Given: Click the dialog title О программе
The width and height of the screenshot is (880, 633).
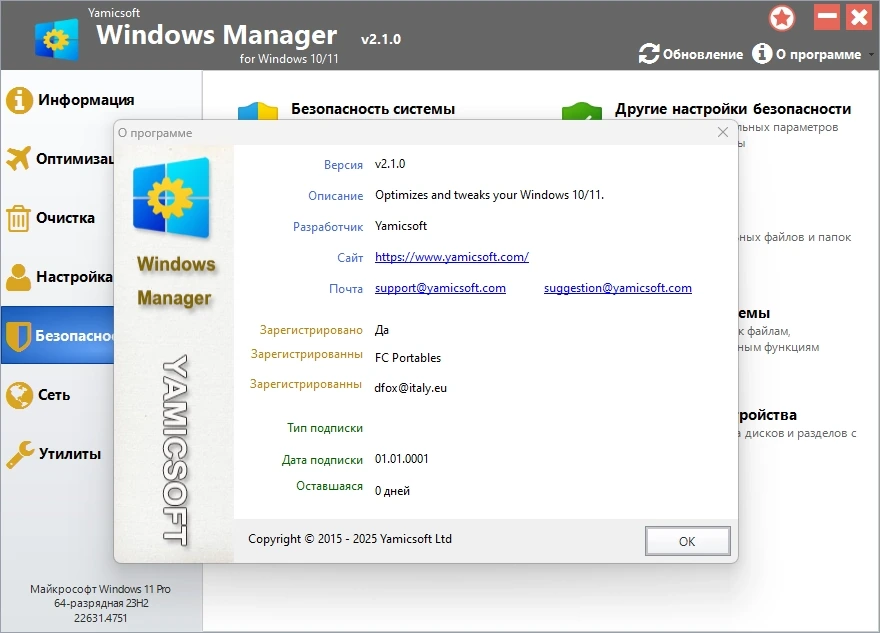Looking at the screenshot, I should coord(155,133).
